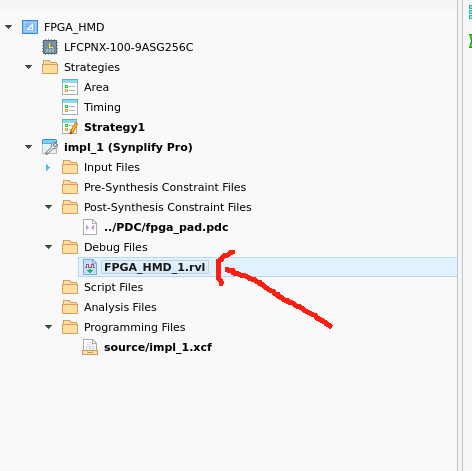Click the LFCPNX device chip icon
This screenshot has height=471, width=472.
(50, 47)
